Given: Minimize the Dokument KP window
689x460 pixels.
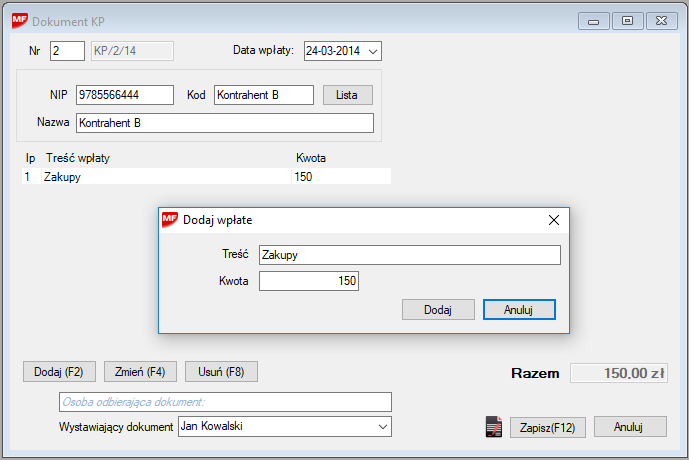Looking at the screenshot, I should tap(594, 21).
